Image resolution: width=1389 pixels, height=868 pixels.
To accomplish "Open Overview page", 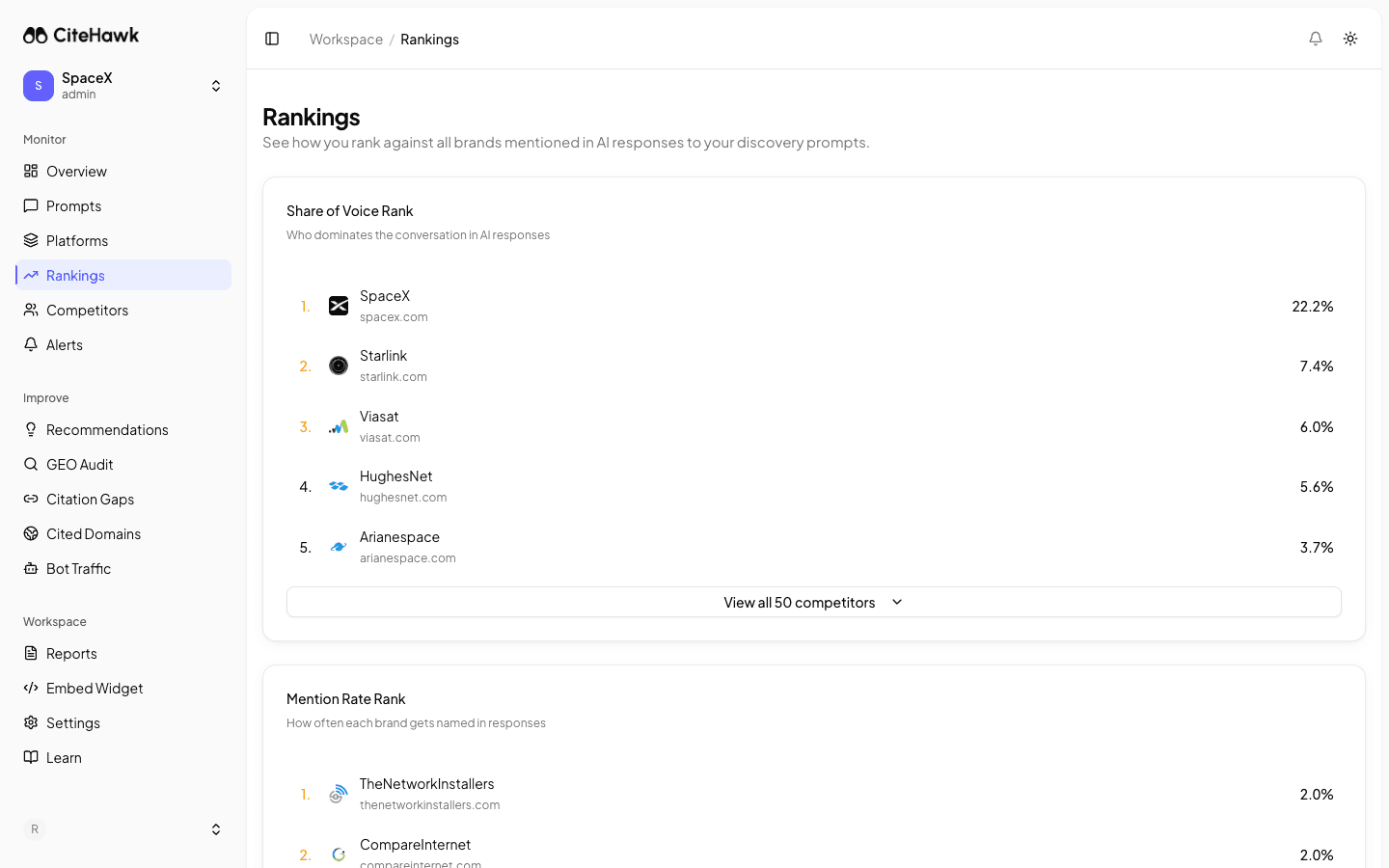I will [123, 171].
